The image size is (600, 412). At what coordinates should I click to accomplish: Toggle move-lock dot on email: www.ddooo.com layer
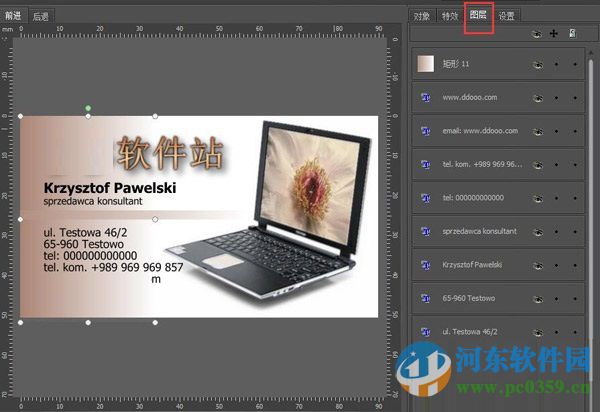[x=556, y=131]
